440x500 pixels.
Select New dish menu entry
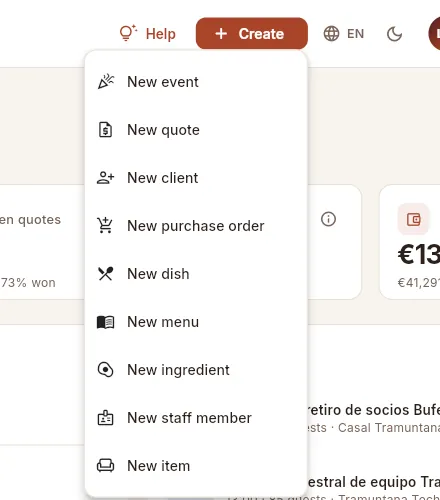(196, 274)
